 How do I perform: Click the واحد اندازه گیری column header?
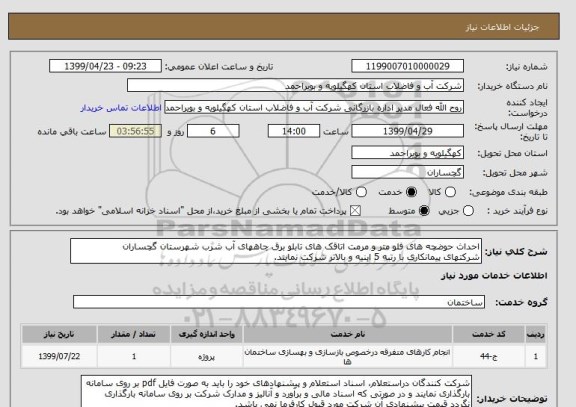[x=206, y=334]
